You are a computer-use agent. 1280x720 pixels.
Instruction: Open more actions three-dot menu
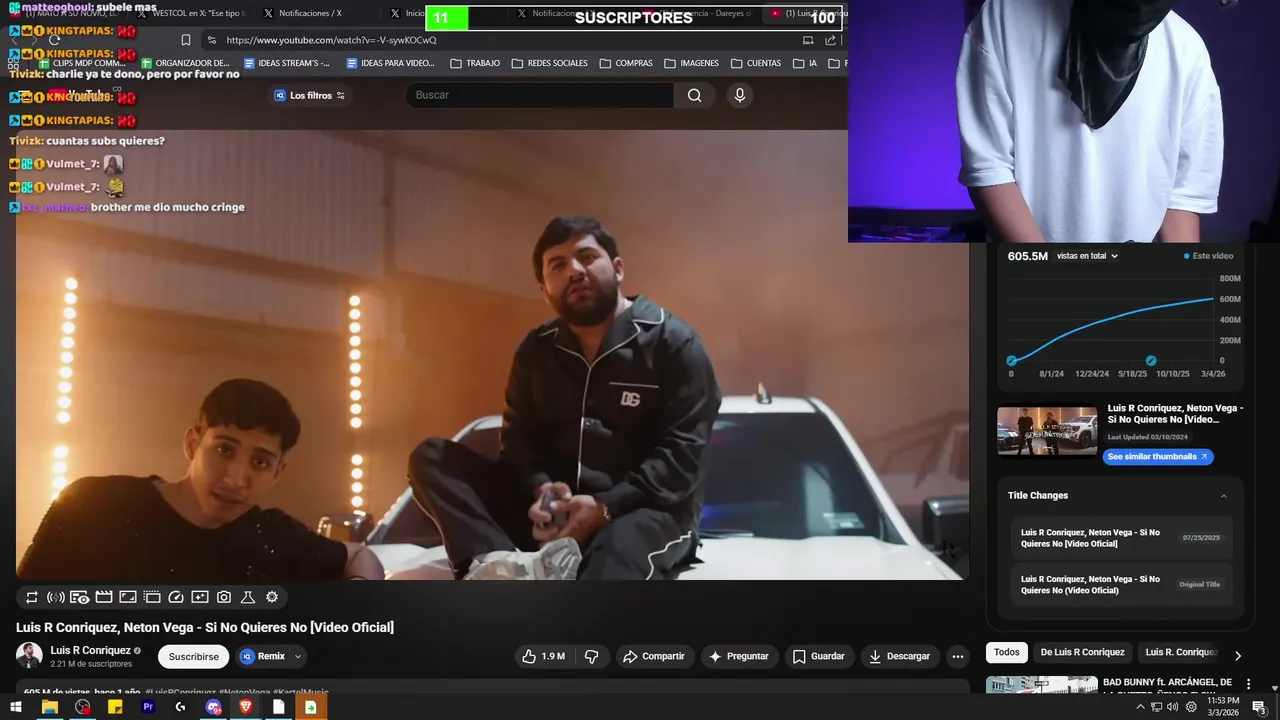click(958, 656)
